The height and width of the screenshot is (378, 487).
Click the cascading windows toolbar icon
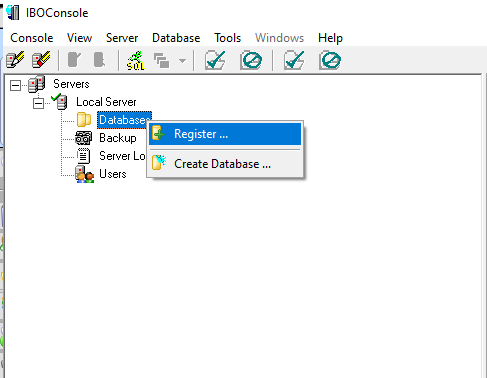click(162, 61)
